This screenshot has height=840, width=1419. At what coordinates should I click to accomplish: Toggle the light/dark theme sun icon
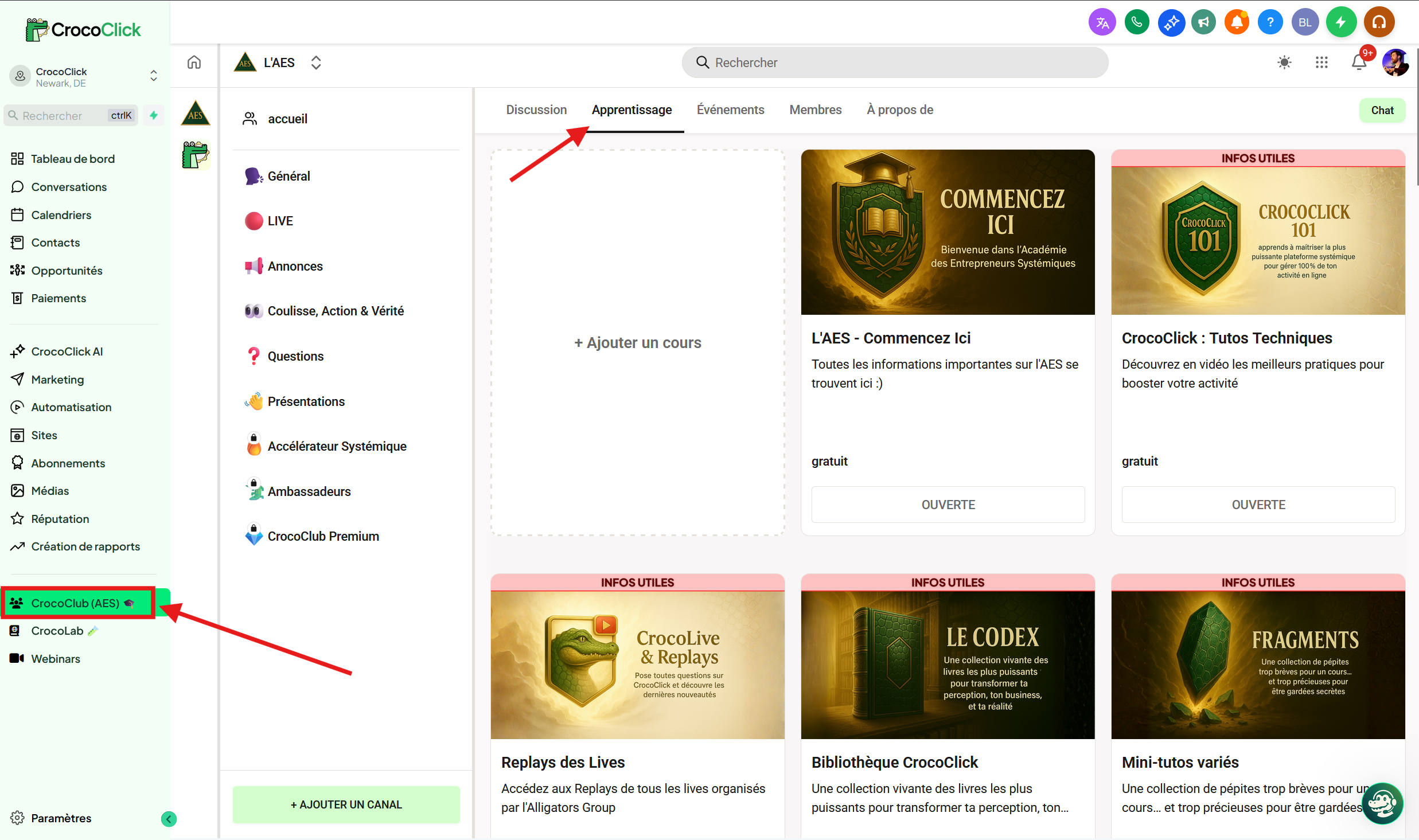1284,62
